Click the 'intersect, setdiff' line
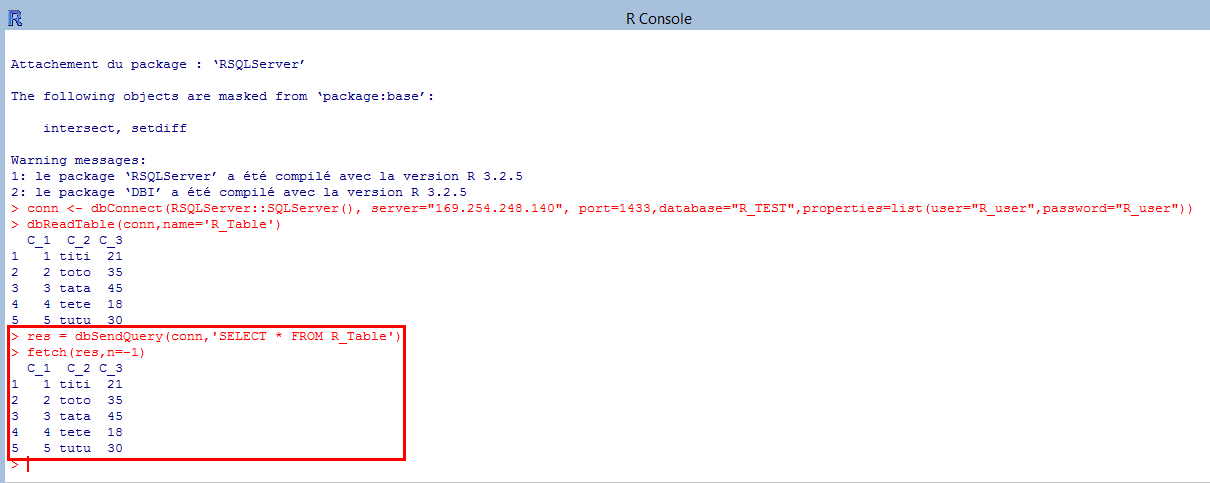 [x=115, y=128]
